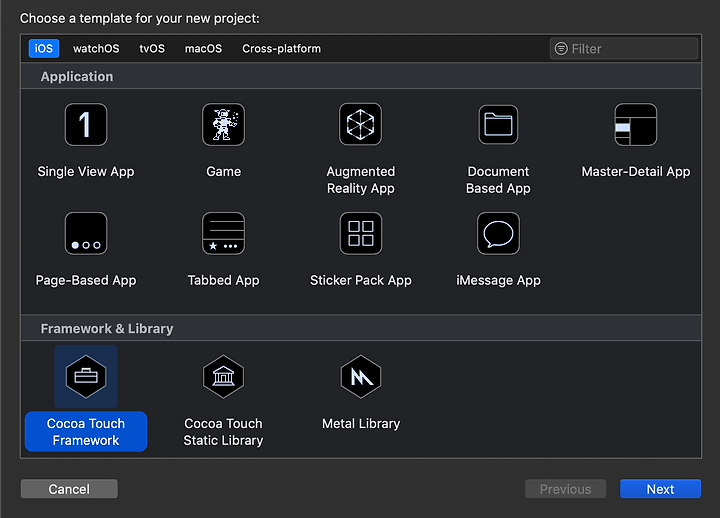The image size is (720, 518).
Task: Select the Document Based App folder icon
Action: (x=498, y=124)
